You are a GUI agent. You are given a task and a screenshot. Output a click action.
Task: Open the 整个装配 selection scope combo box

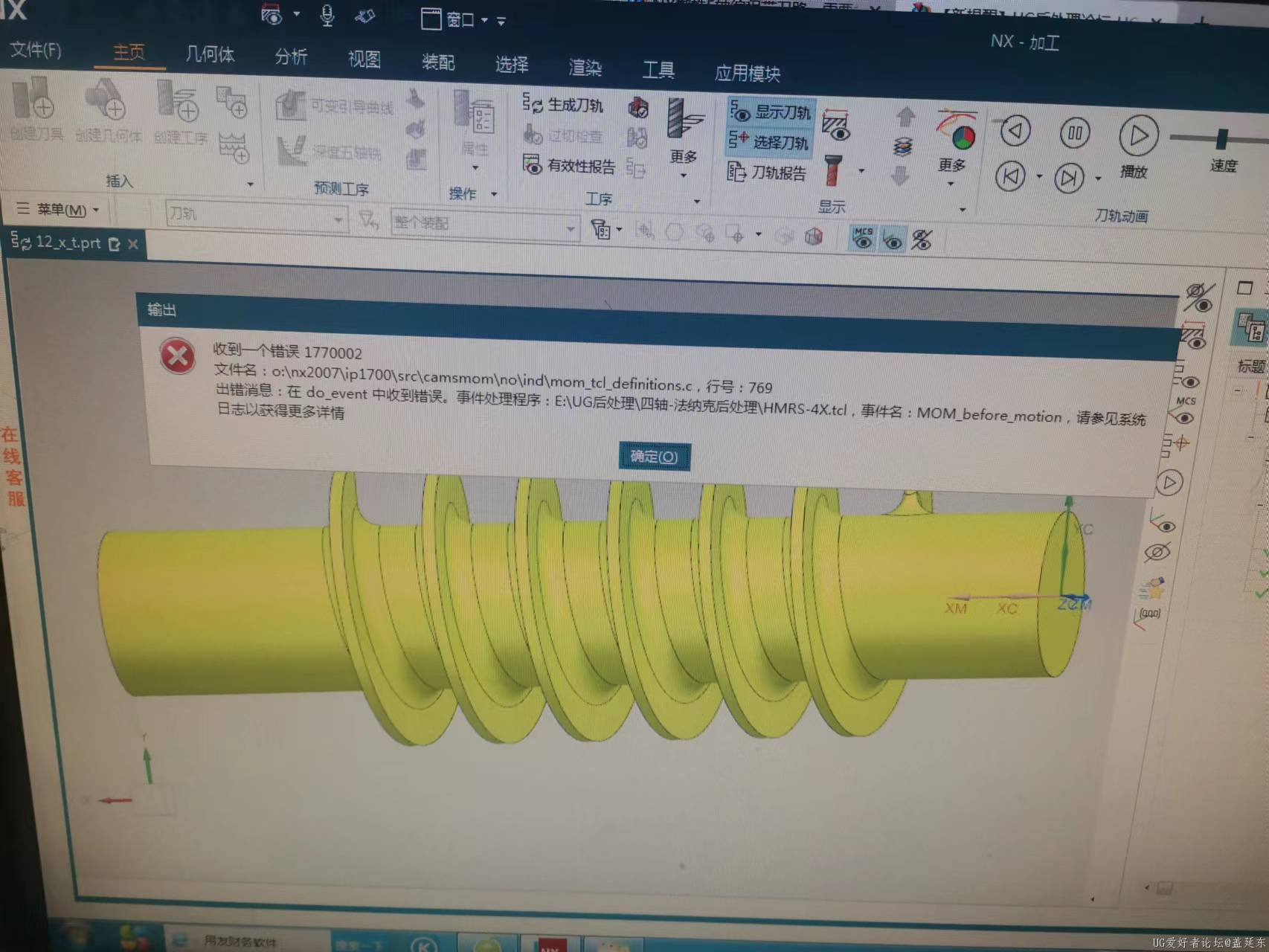coord(485,224)
